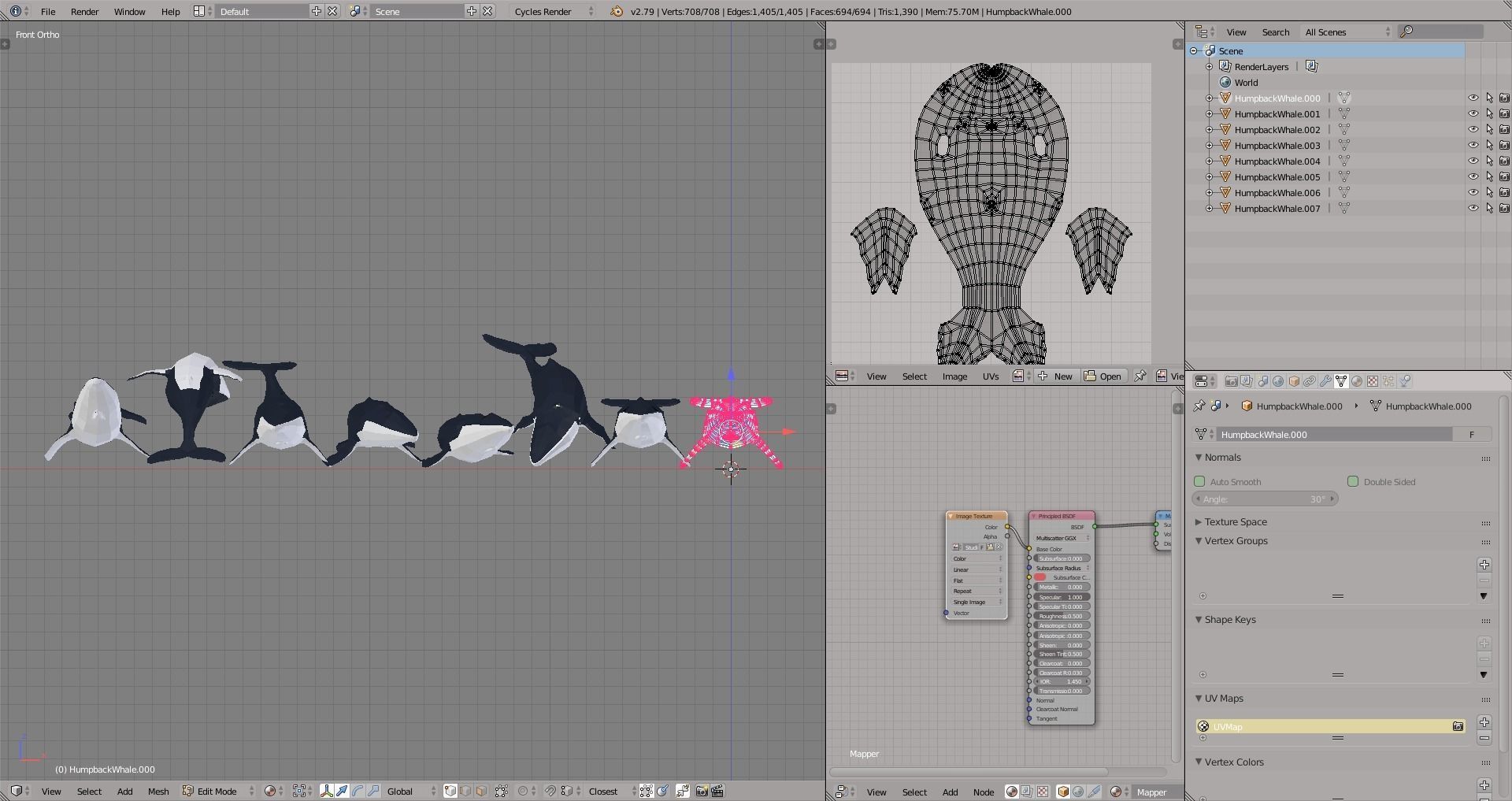Select the Shader node tree type icon
The height and width of the screenshot is (801, 1512).
coord(1012,792)
